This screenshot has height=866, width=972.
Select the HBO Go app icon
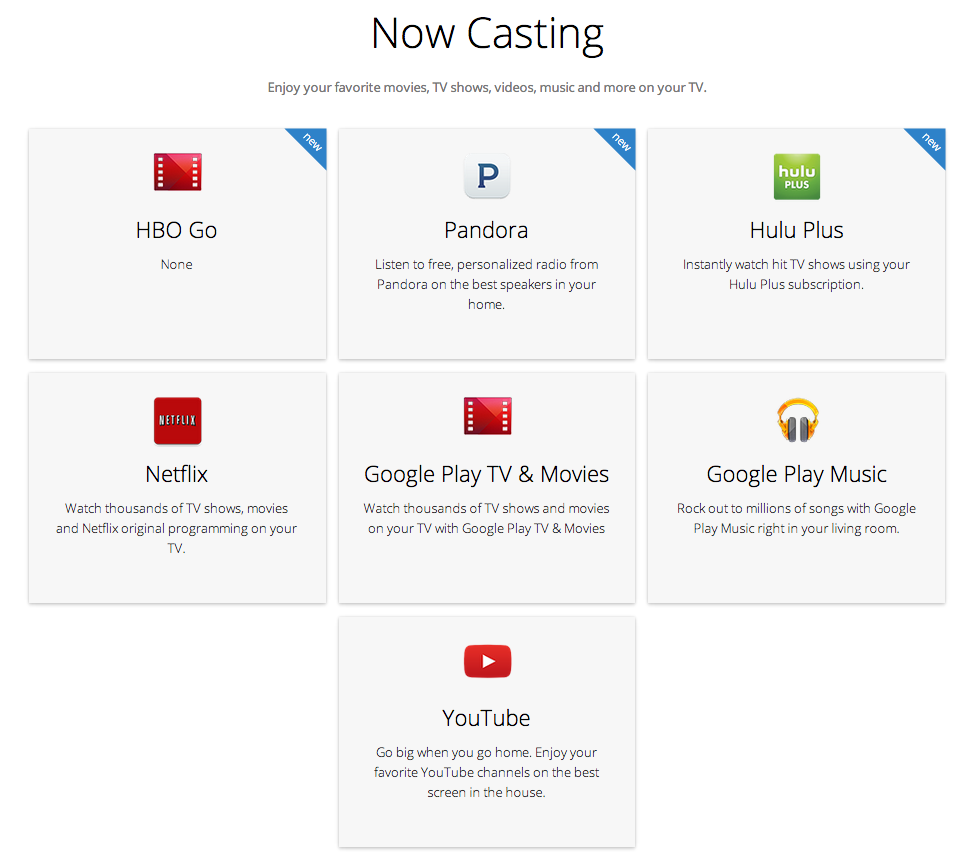coord(176,171)
